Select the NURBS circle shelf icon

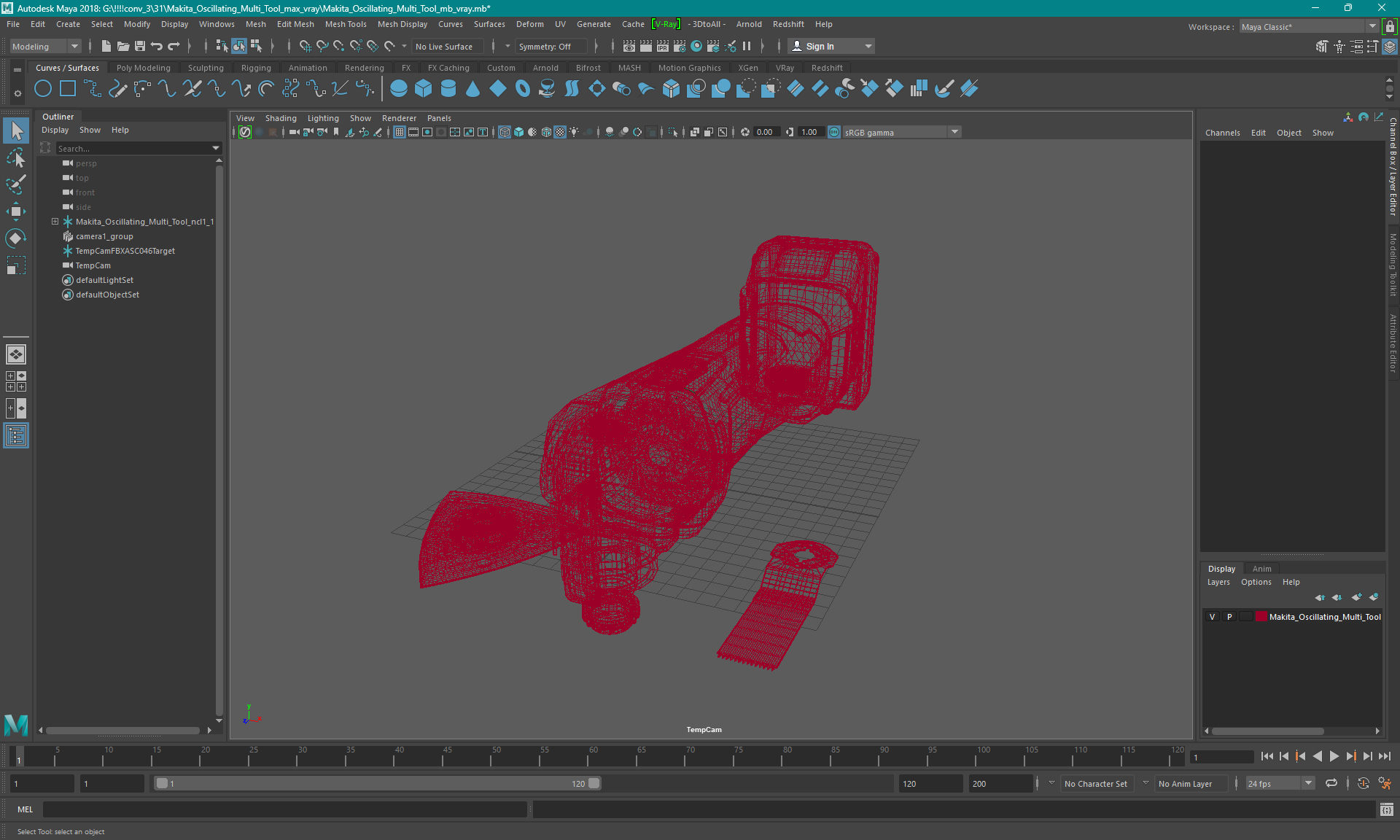coord(43,89)
